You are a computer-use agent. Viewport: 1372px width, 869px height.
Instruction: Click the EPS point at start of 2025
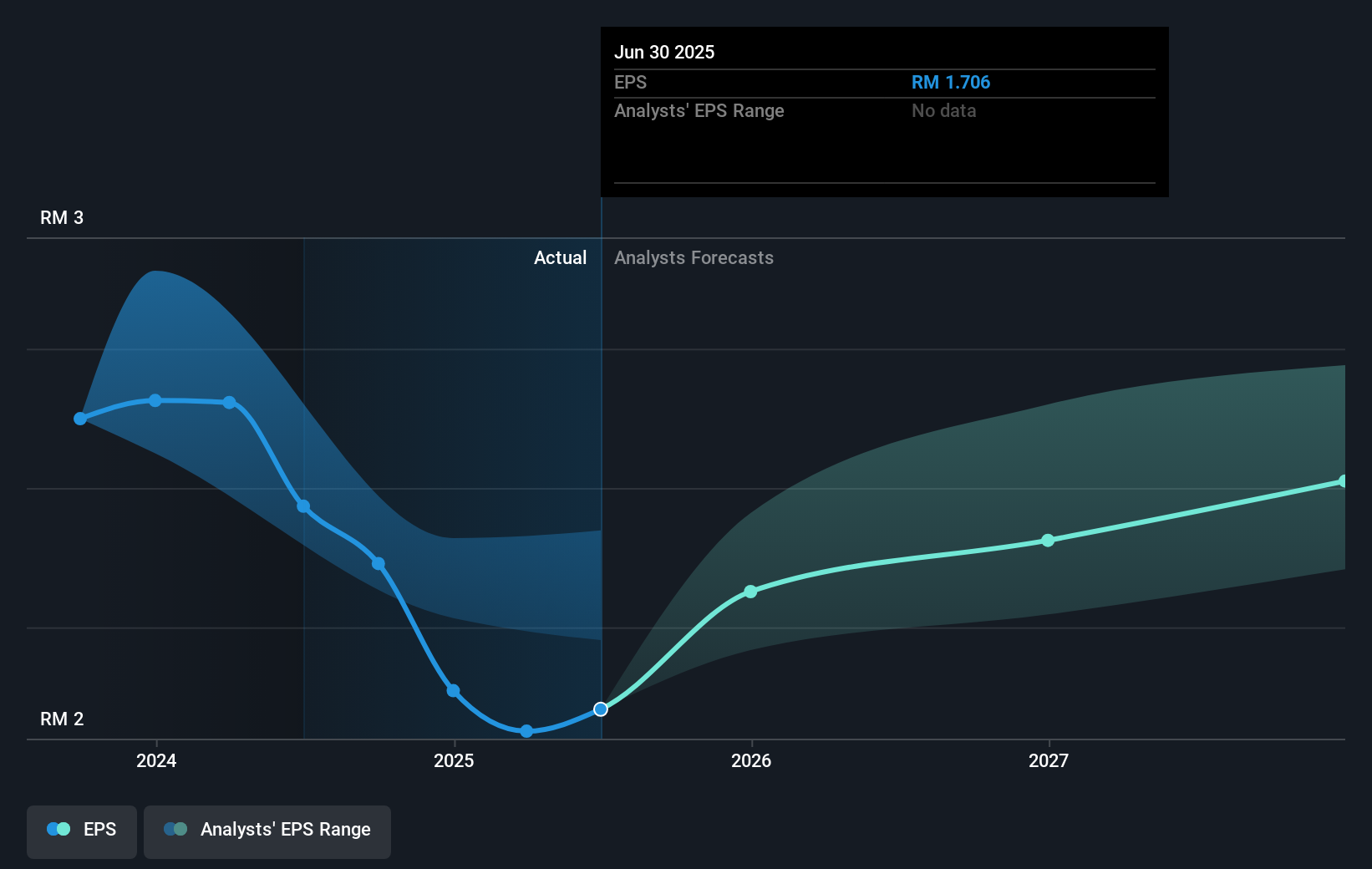(x=453, y=690)
